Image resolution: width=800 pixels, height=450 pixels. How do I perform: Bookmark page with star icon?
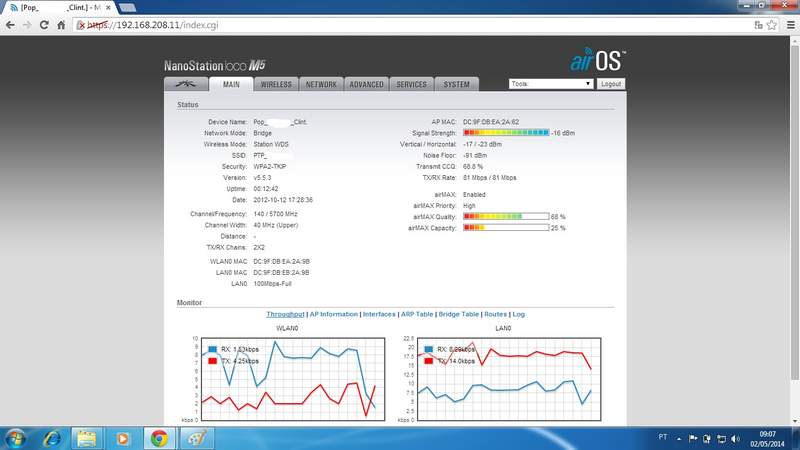click(772, 25)
